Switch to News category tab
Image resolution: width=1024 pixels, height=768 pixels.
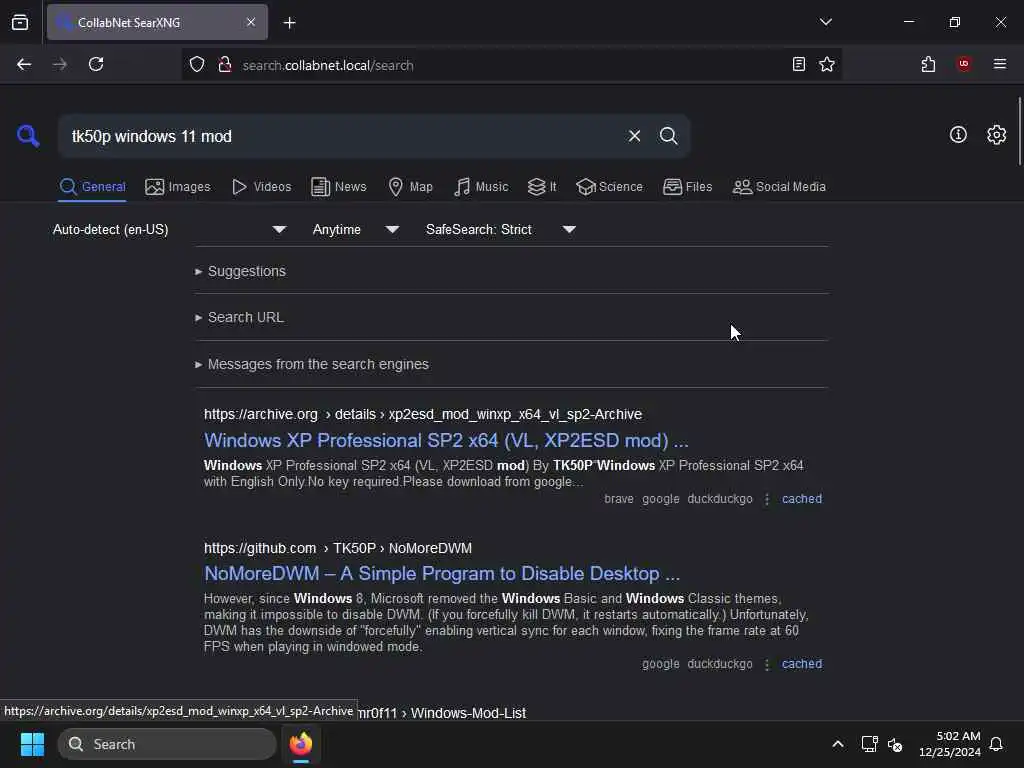339,187
